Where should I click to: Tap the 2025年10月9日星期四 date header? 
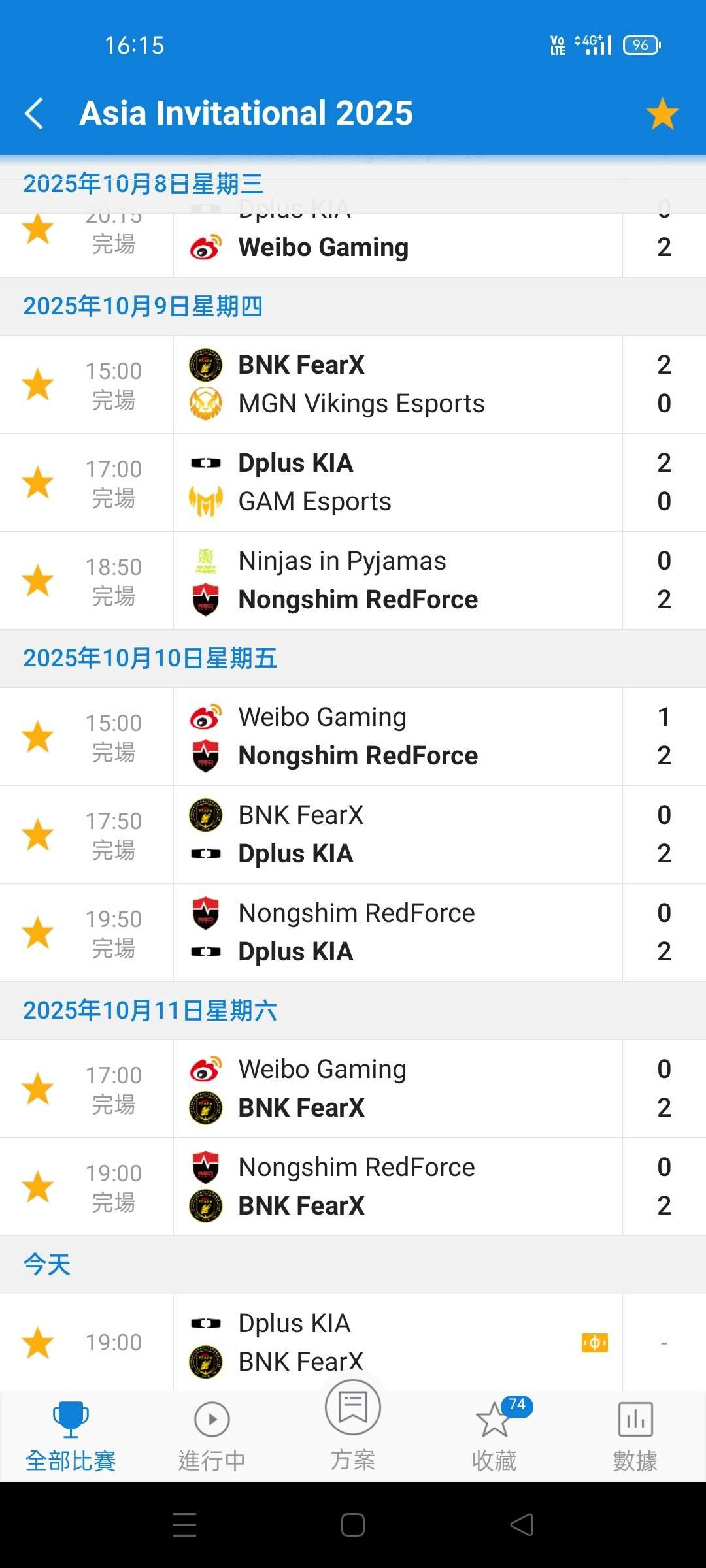click(x=143, y=306)
